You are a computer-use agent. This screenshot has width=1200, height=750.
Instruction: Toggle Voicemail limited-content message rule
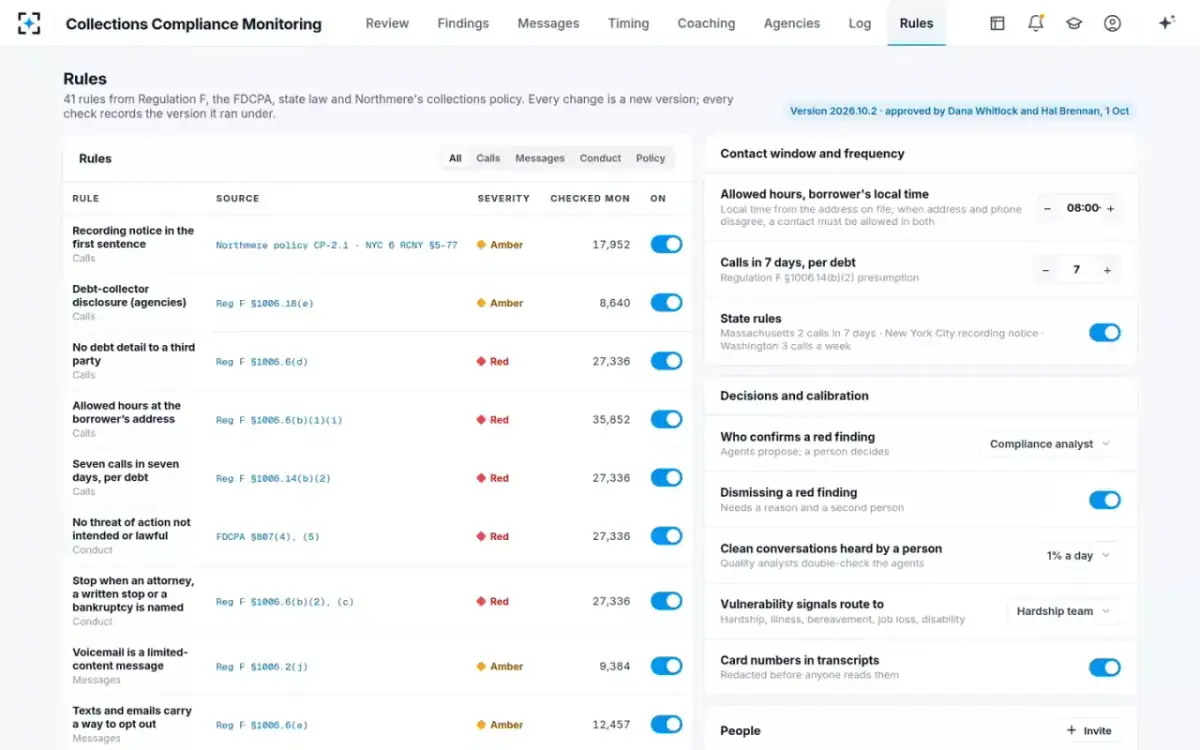pyautogui.click(x=666, y=666)
